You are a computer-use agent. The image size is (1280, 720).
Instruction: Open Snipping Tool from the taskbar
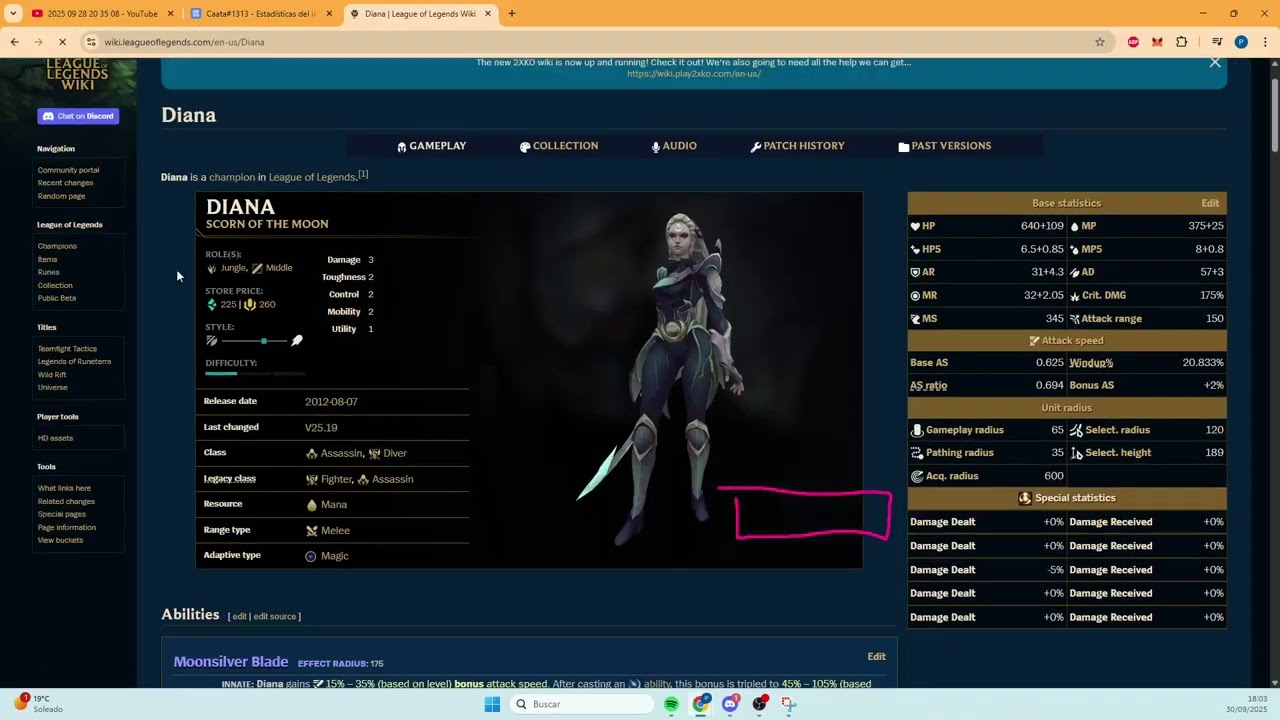[789, 704]
